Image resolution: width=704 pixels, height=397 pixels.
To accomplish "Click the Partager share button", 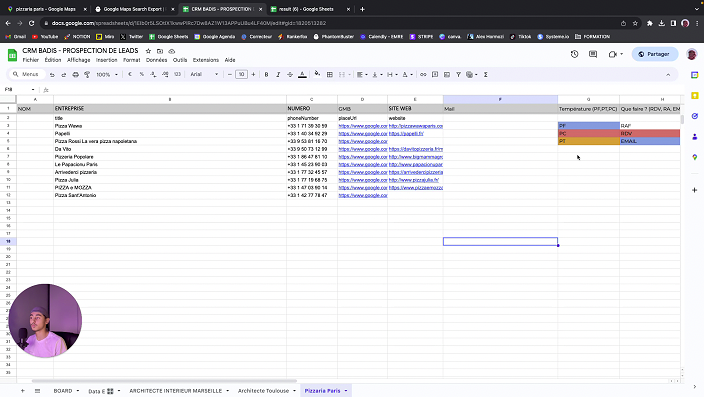I will pyautogui.click(x=654, y=54).
